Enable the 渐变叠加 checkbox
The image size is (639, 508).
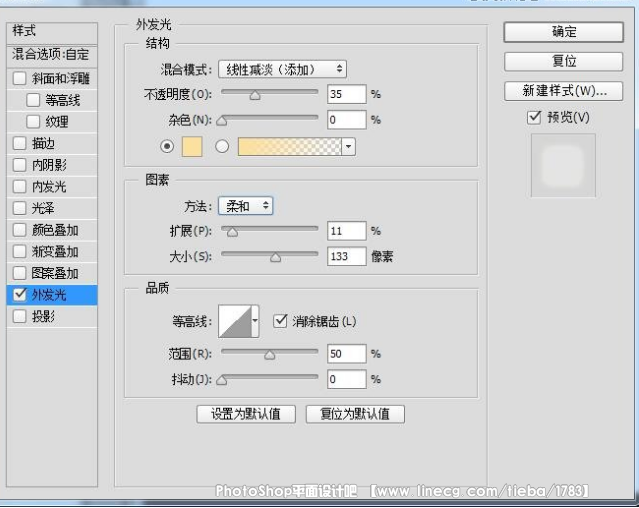pyautogui.click(x=19, y=251)
